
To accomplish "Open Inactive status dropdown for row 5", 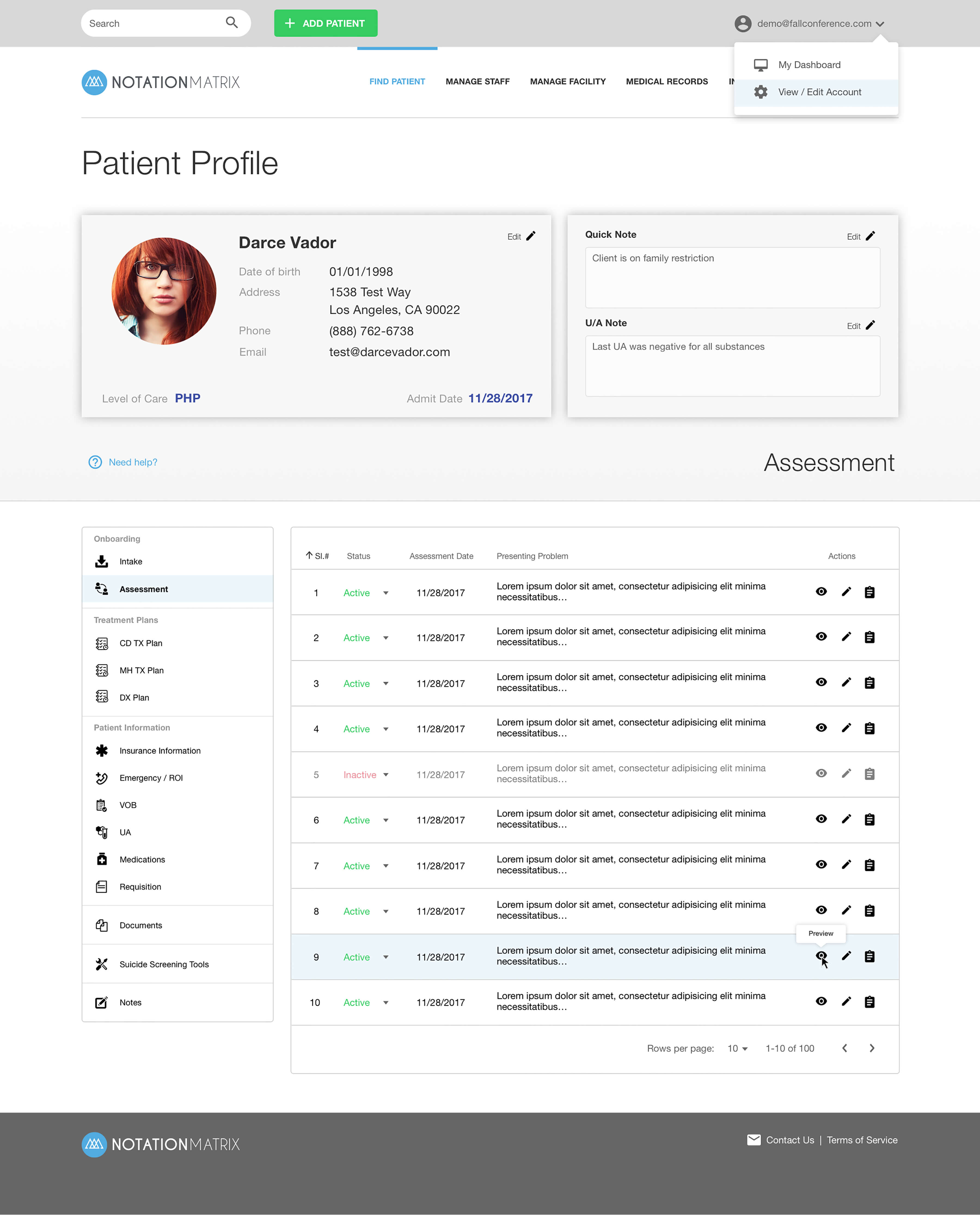I will click(x=385, y=775).
